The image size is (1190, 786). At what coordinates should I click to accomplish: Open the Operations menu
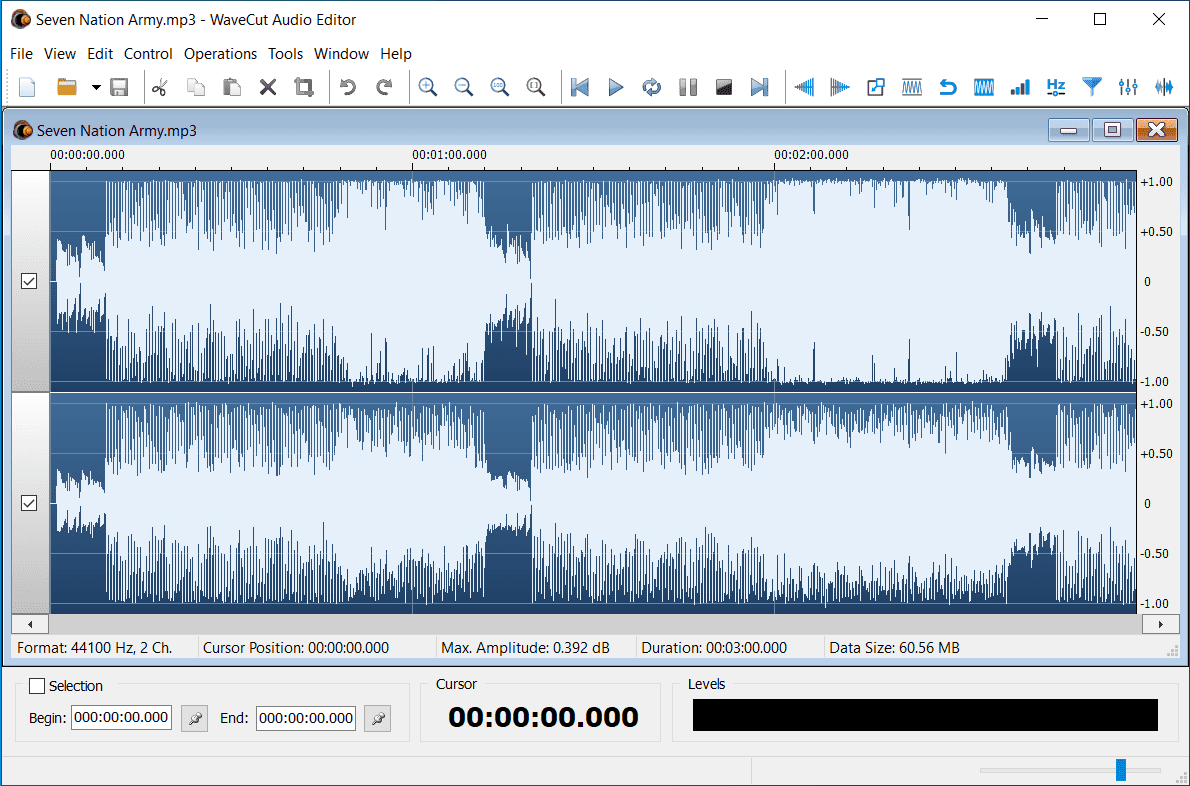coord(220,54)
